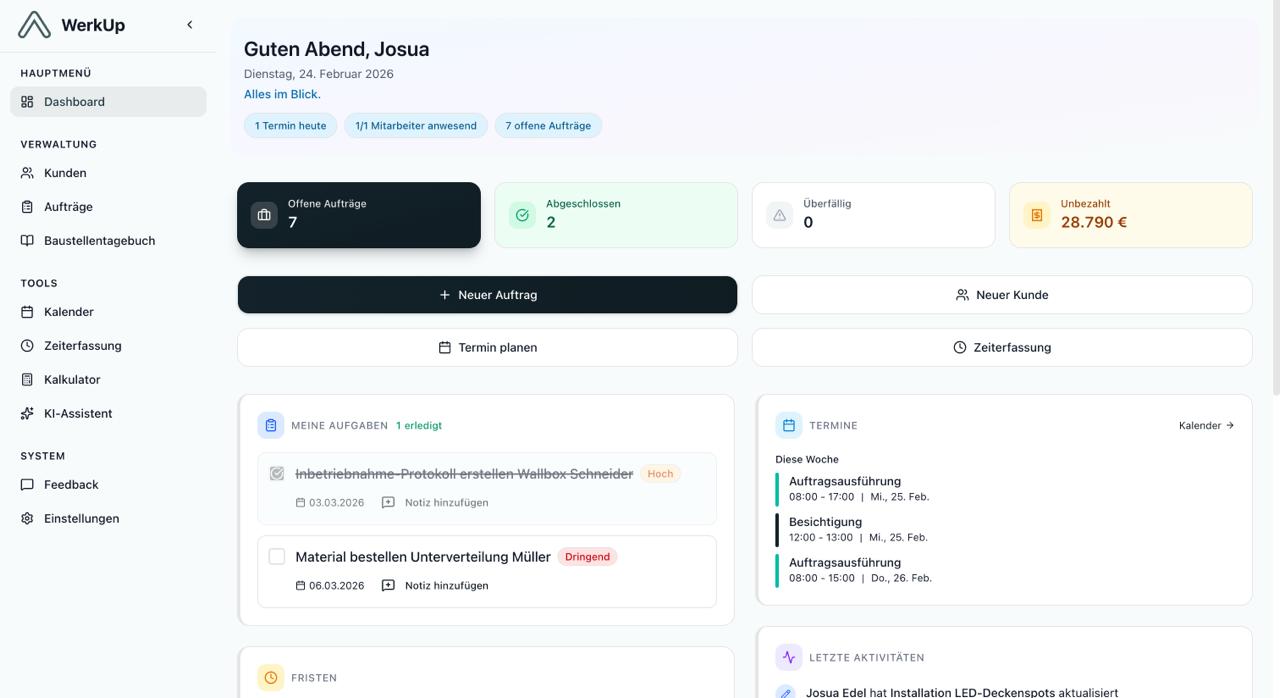Toggle the 1/1 Mitarbeiter anwesend chip

pyautogui.click(x=416, y=125)
